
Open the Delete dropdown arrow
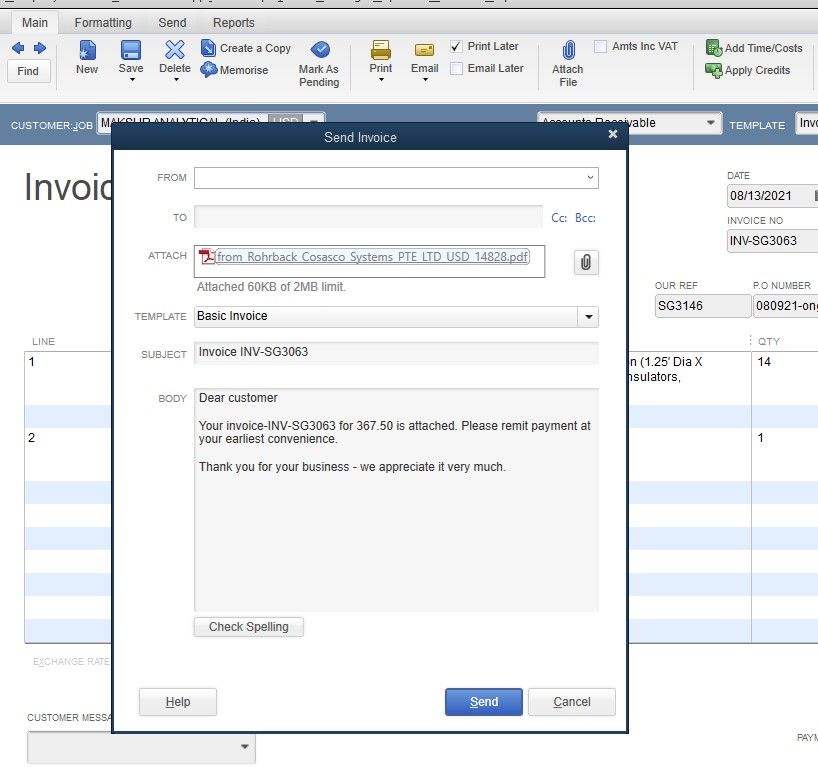click(x=176, y=80)
